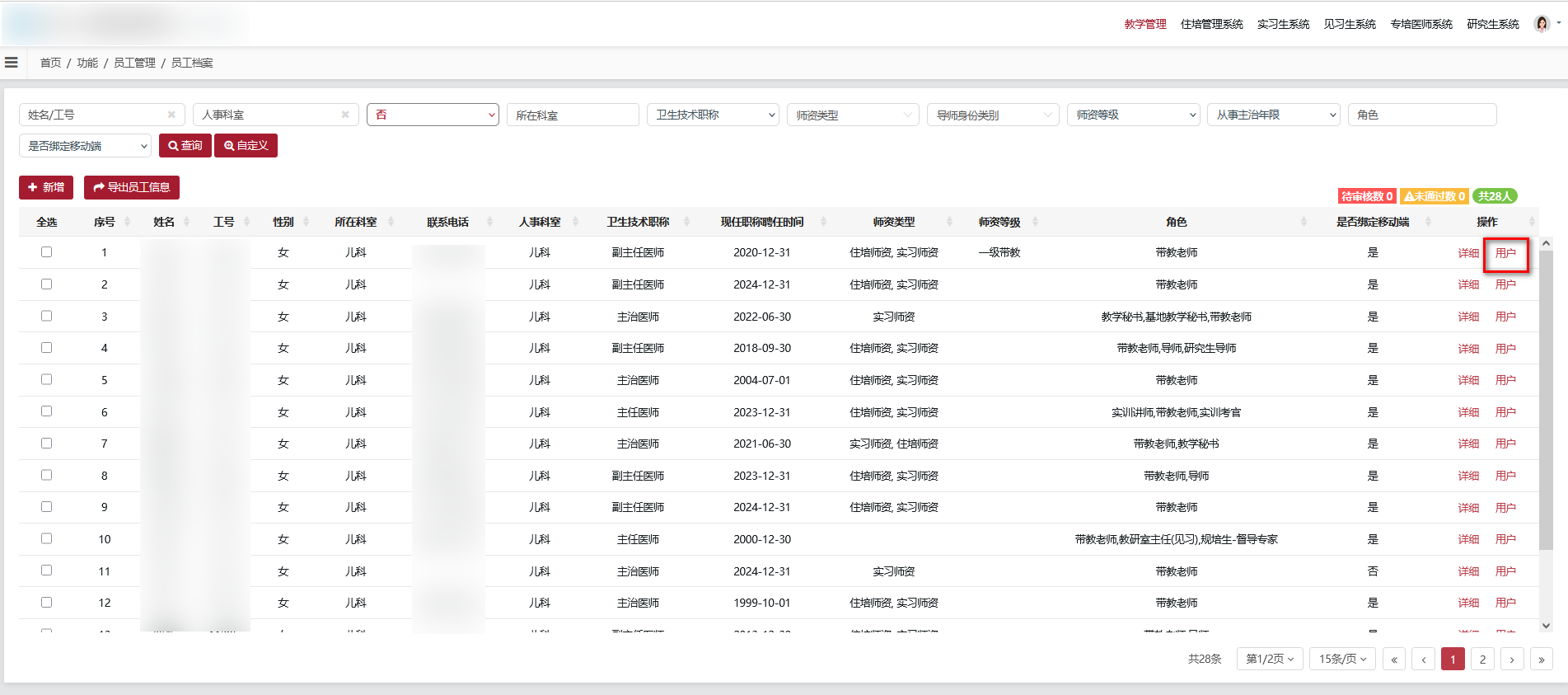Click 首页 in the breadcrumb
Image resolution: width=1568 pixels, height=695 pixels.
coord(50,63)
